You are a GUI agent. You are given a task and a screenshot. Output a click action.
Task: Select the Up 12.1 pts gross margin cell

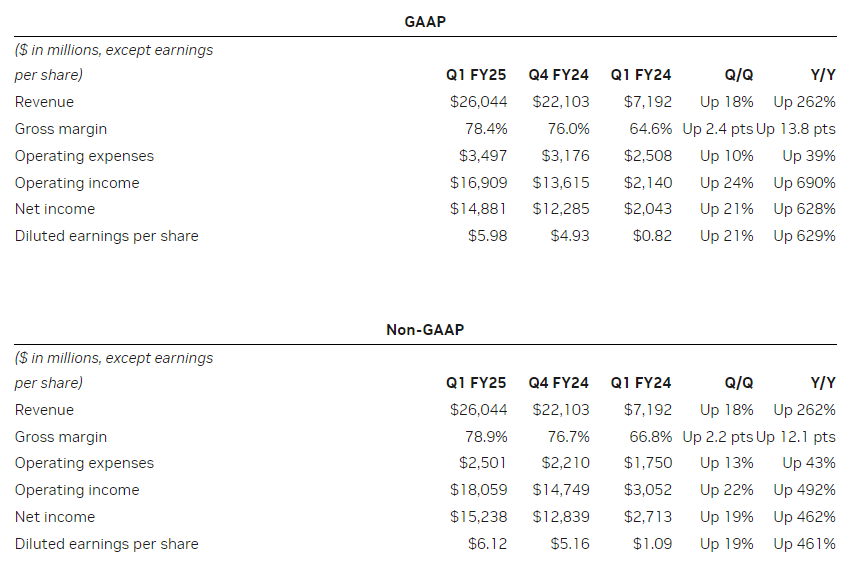(x=796, y=437)
